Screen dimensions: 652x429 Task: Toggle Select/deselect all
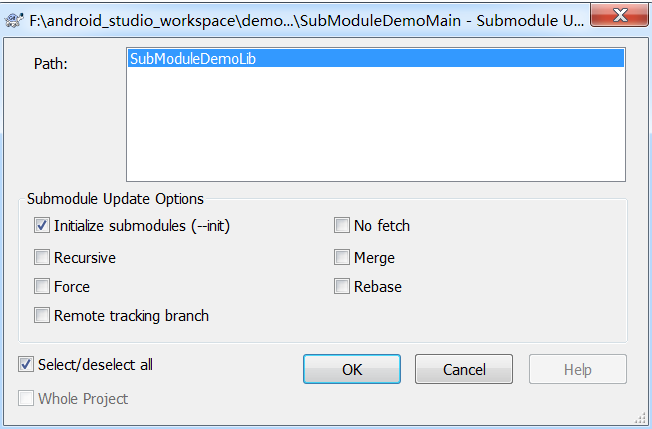tap(26, 365)
